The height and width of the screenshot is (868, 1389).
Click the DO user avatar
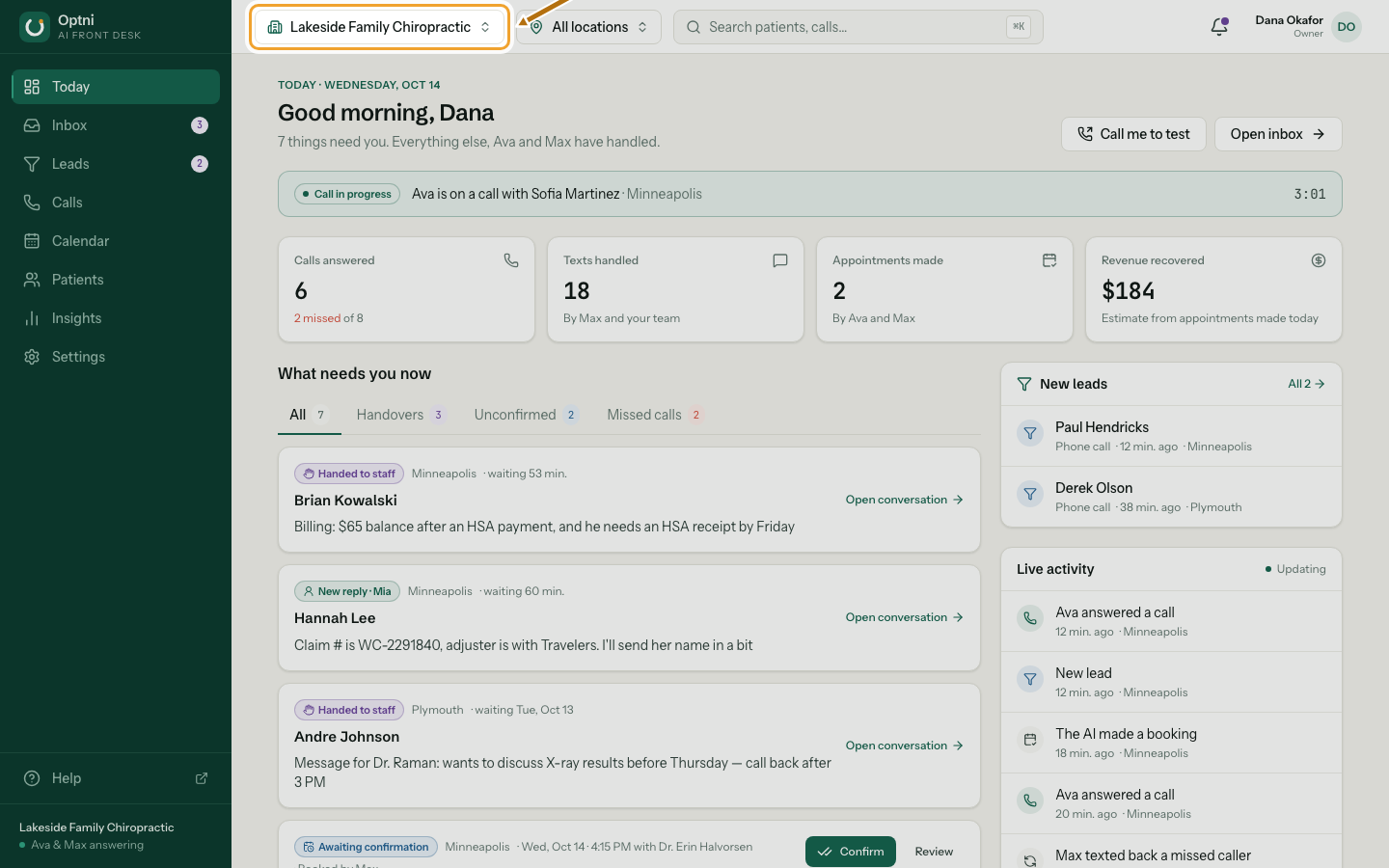click(1347, 27)
